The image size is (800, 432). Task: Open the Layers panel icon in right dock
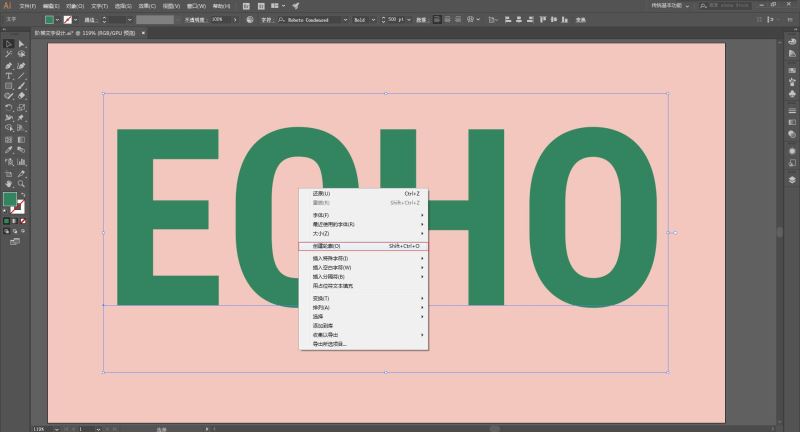point(792,180)
